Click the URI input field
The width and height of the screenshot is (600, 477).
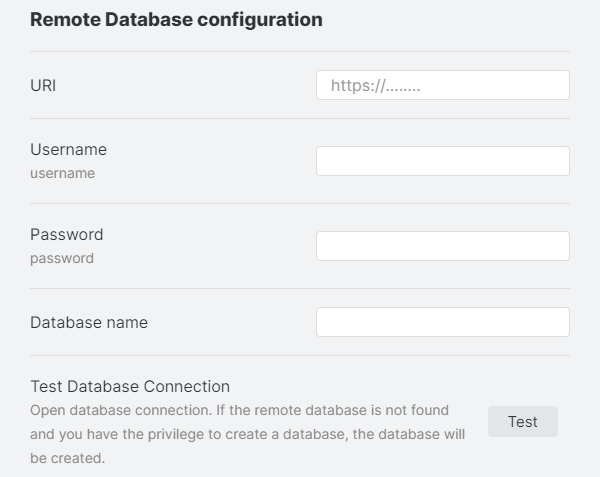click(x=442, y=86)
